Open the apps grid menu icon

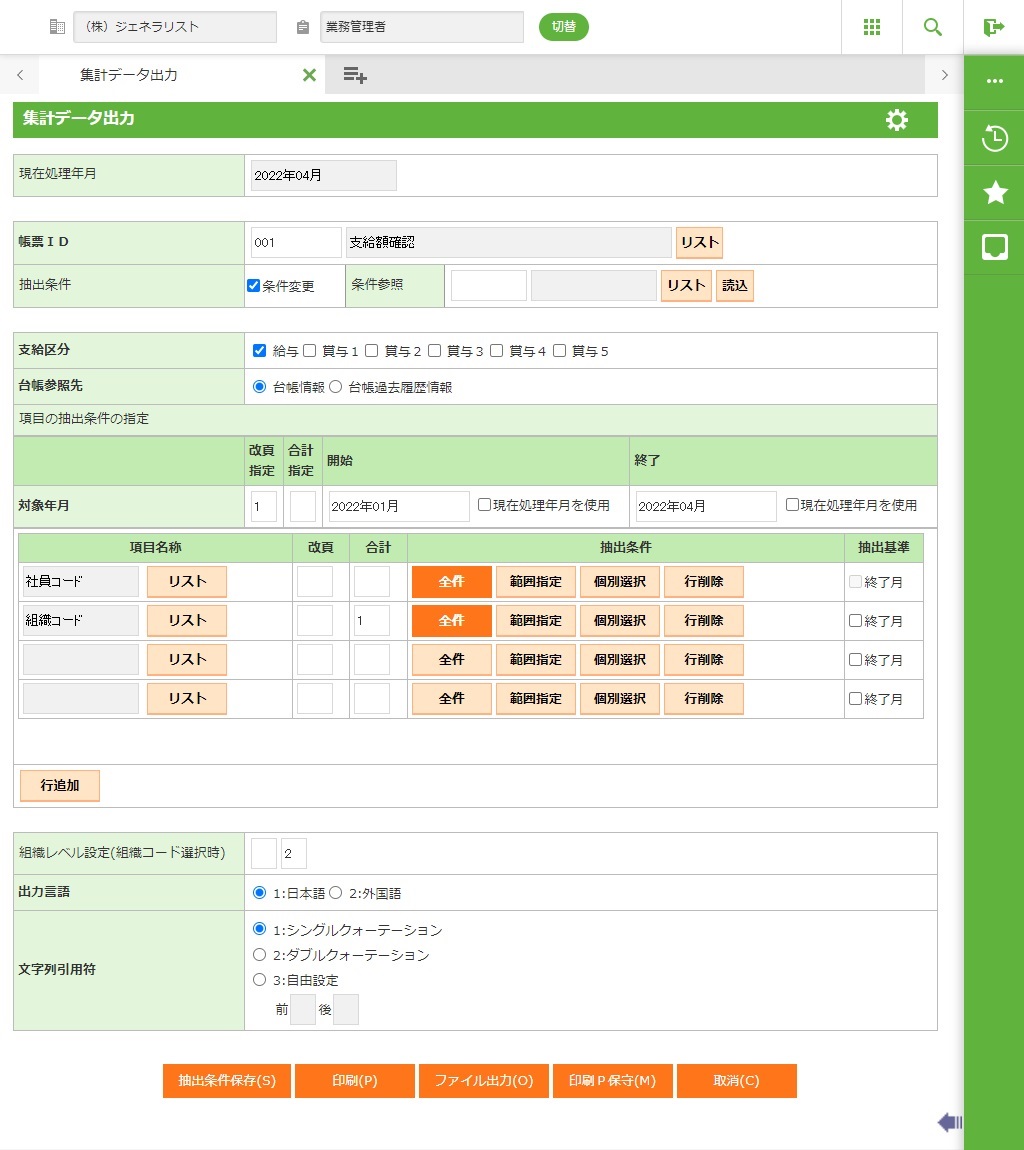coord(871,27)
